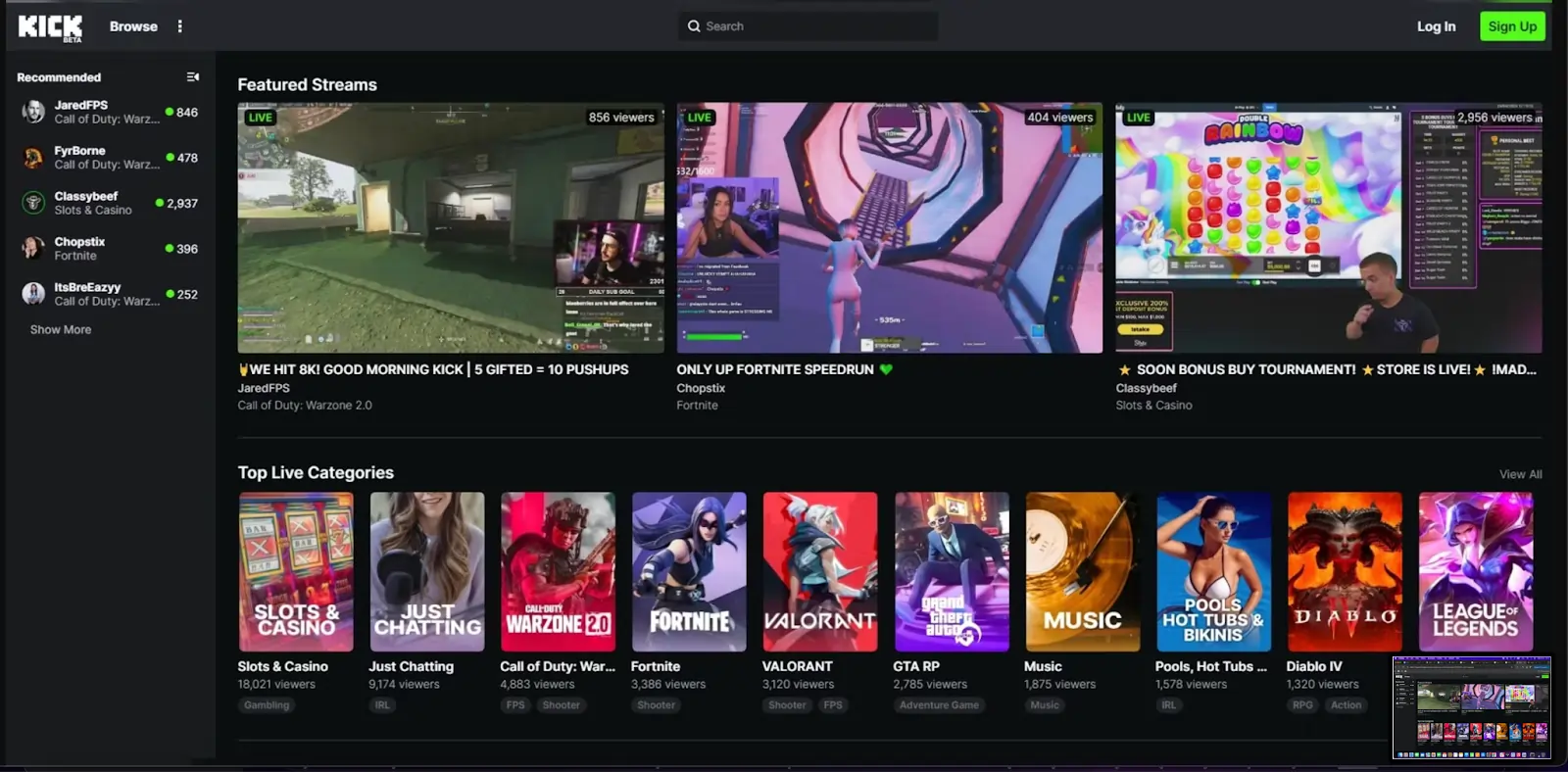Click LIVE badge on the JaredFPS stream
This screenshot has height=772, width=1568.
[261, 118]
